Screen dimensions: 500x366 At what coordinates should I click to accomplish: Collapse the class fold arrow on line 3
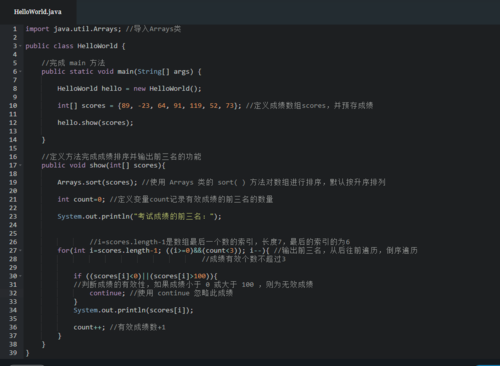coord(20,46)
